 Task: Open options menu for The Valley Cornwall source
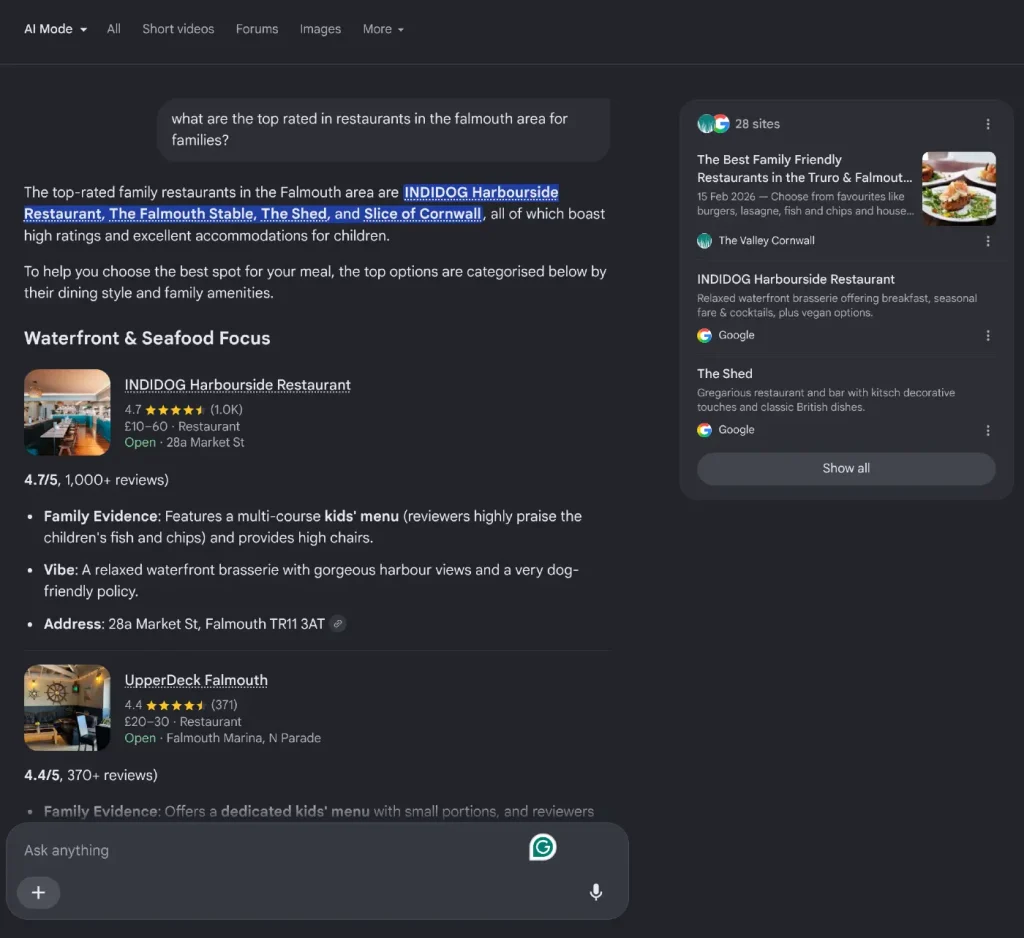[x=987, y=241]
